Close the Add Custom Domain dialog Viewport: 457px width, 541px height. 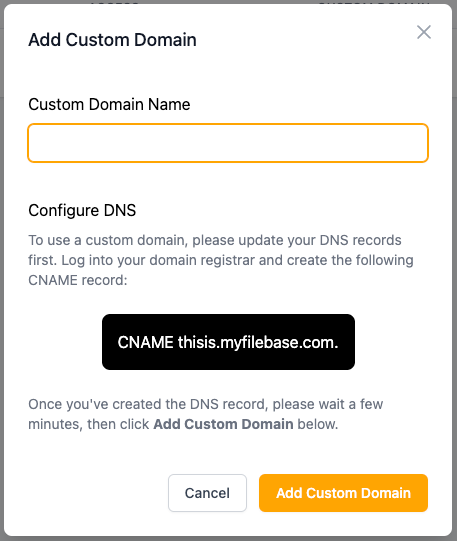[424, 32]
